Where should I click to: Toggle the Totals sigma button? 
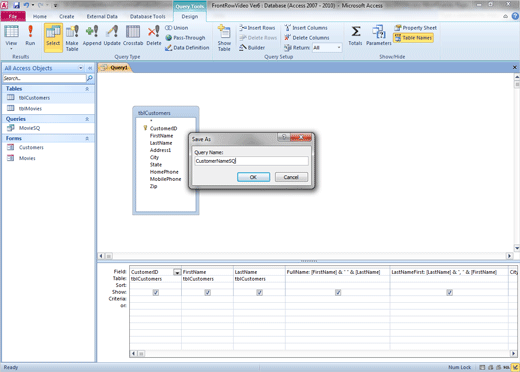click(355, 35)
